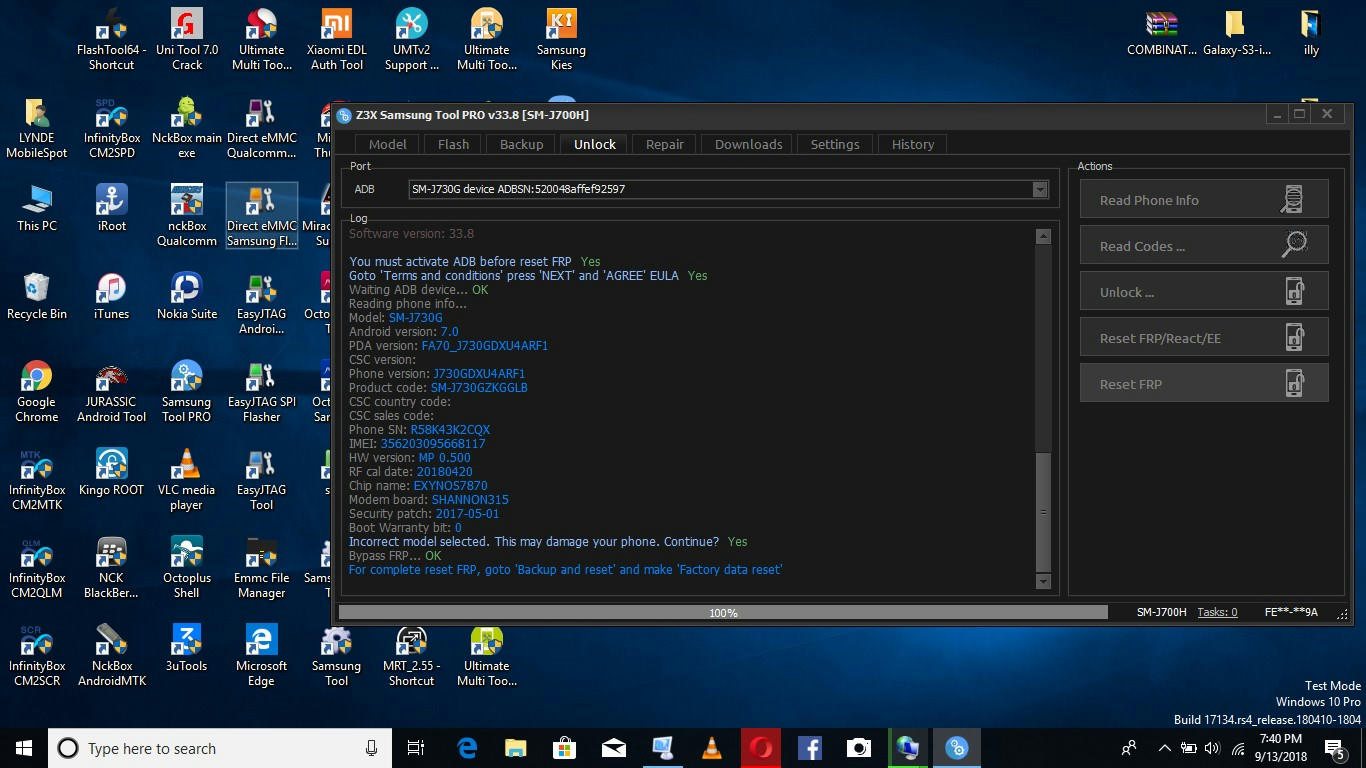Switch to the Model tab
This screenshot has width=1366, height=768.
point(388,144)
